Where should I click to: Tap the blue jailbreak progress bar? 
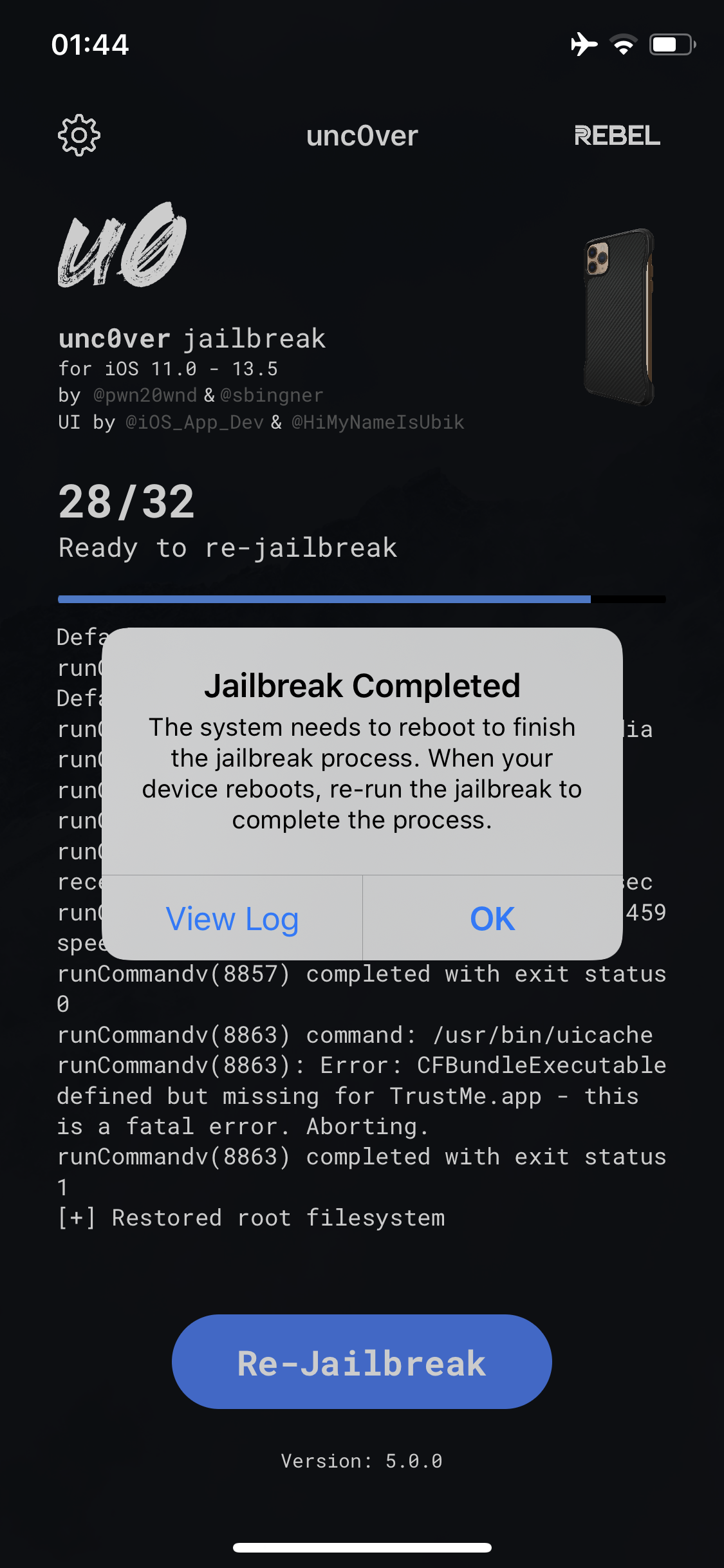[362, 599]
